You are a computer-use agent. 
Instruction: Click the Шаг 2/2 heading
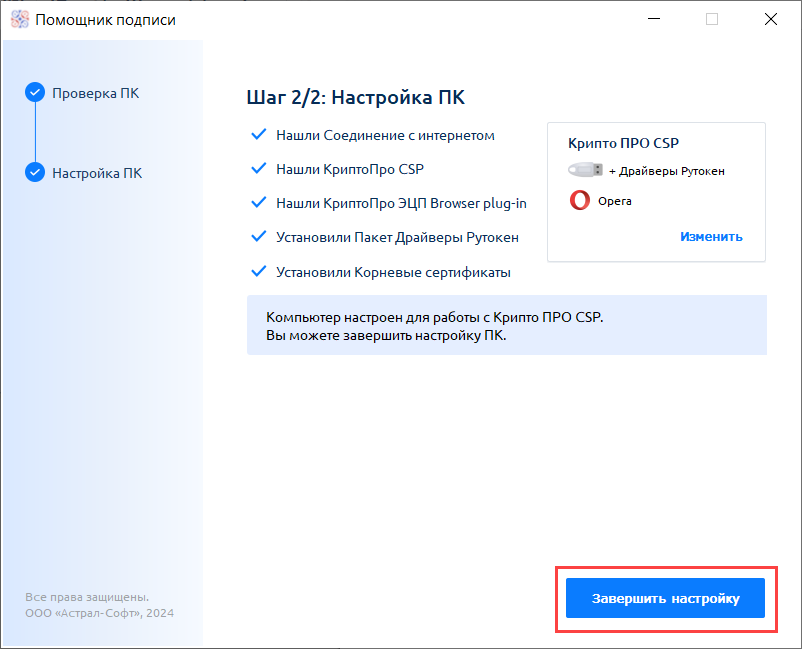[x=355, y=97]
